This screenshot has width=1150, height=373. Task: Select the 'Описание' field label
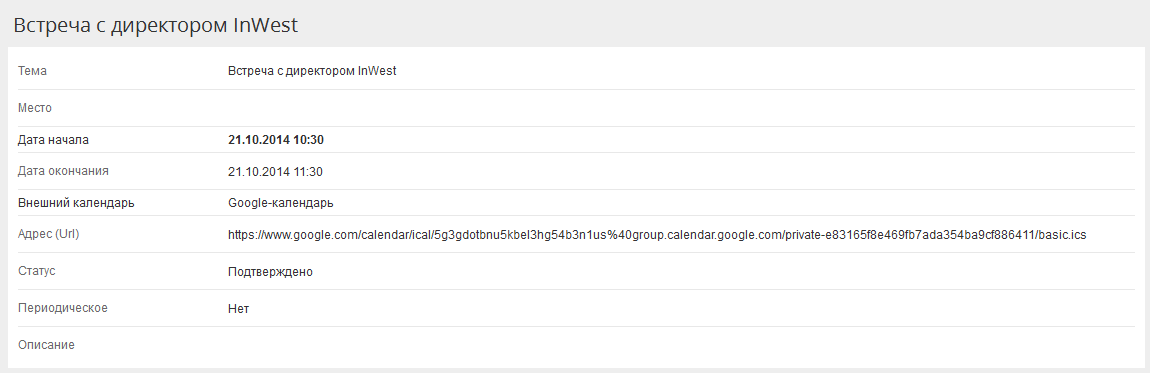46,344
